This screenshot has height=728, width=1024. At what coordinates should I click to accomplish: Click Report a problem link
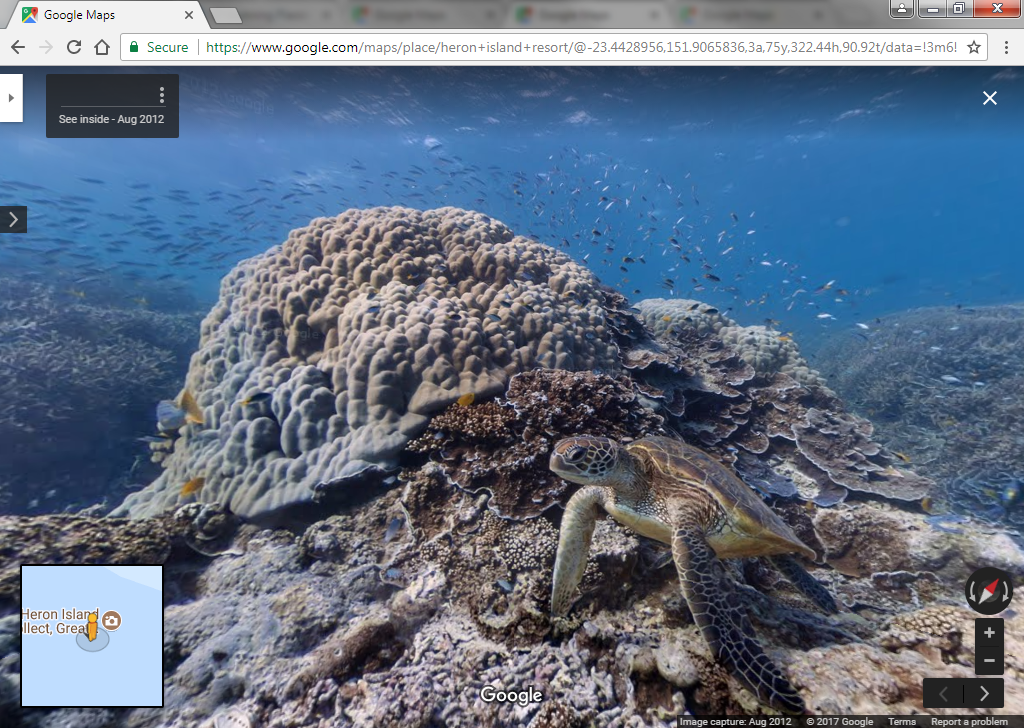pos(969,722)
